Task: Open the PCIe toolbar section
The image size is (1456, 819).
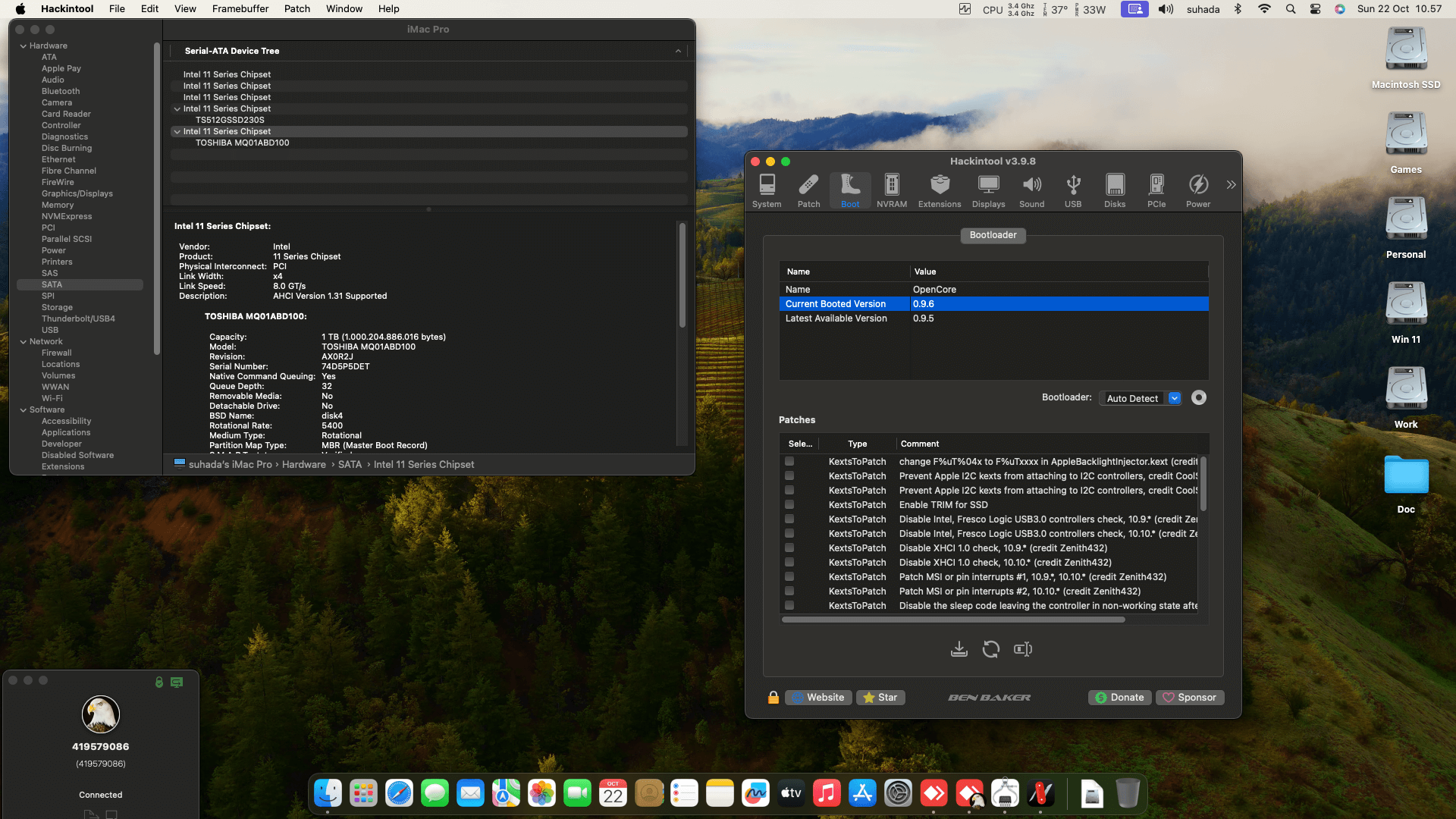Action: [x=1156, y=190]
